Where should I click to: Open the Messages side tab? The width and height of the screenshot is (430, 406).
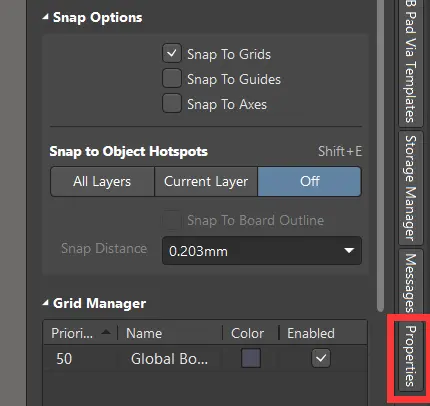click(x=411, y=283)
